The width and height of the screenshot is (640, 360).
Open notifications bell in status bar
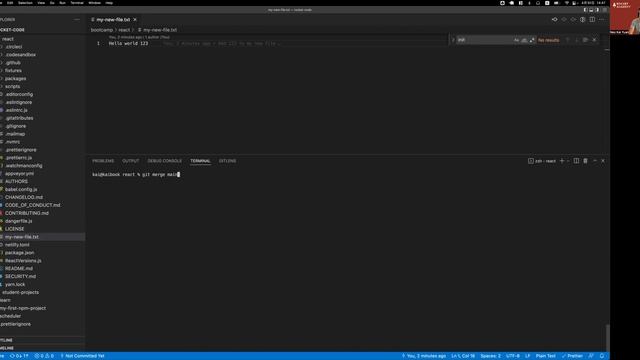pos(602,356)
